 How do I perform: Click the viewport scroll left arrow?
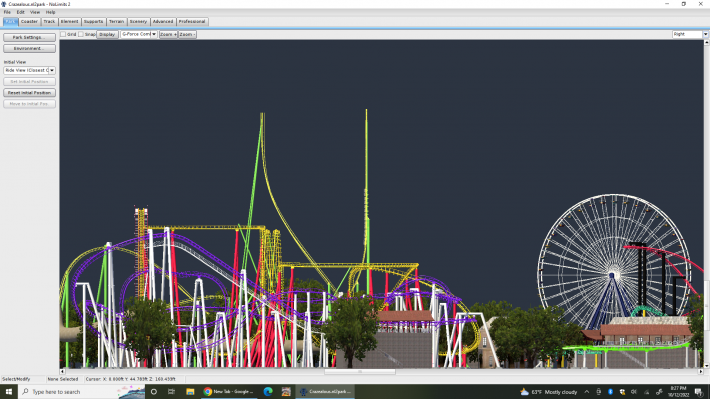coord(62,371)
